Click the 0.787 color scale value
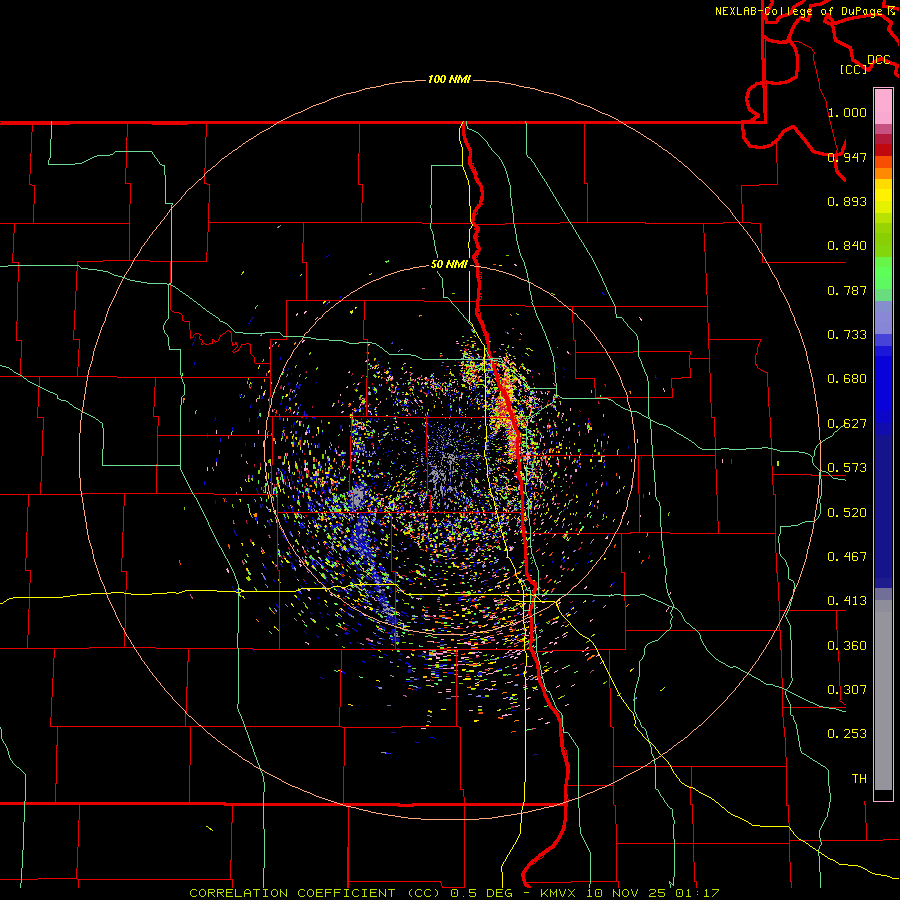900x900 pixels. click(x=847, y=290)
